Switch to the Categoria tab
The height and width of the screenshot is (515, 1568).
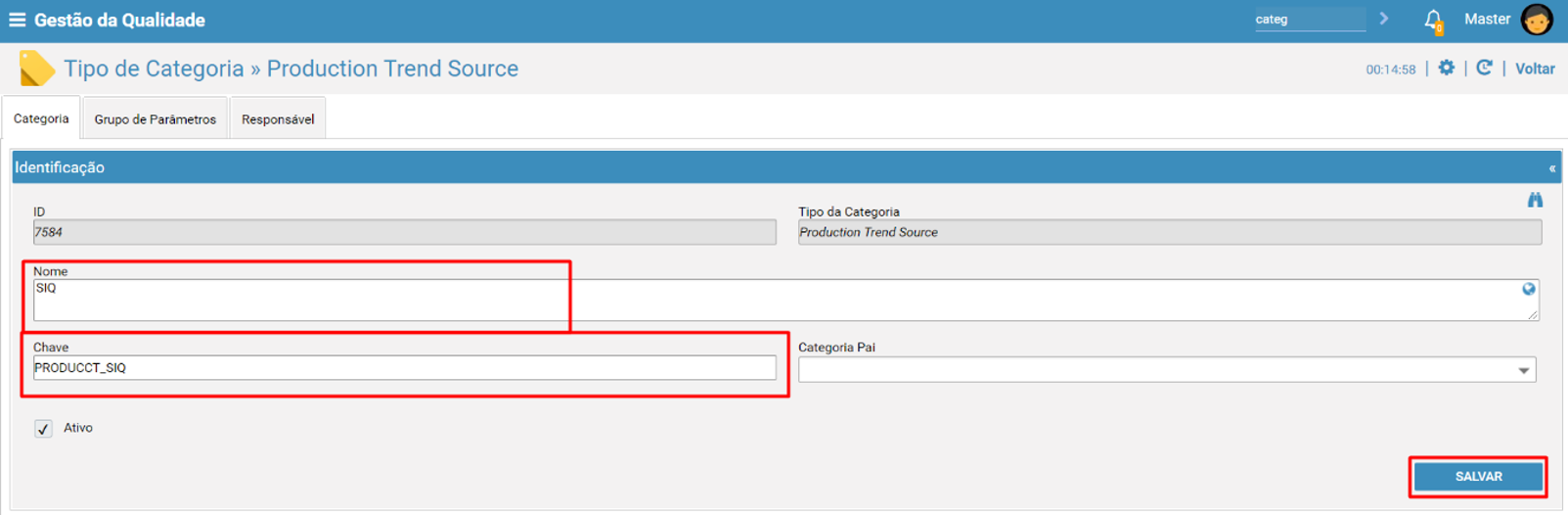click(41, 118)
